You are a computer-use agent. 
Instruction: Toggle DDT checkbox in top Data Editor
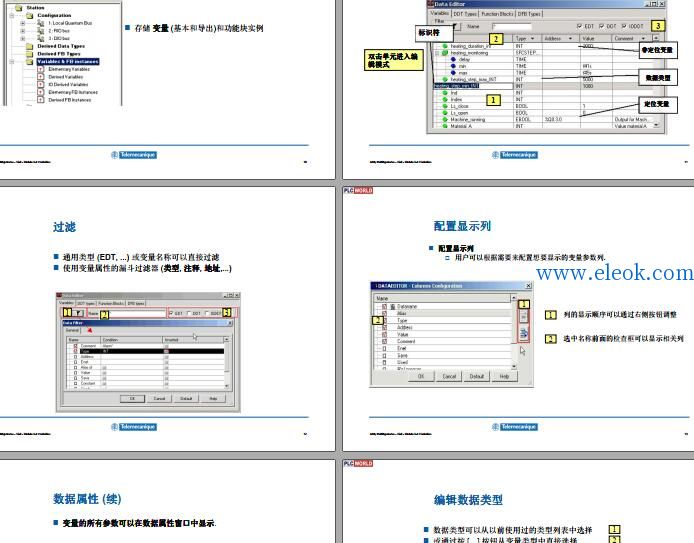point(601,27)
